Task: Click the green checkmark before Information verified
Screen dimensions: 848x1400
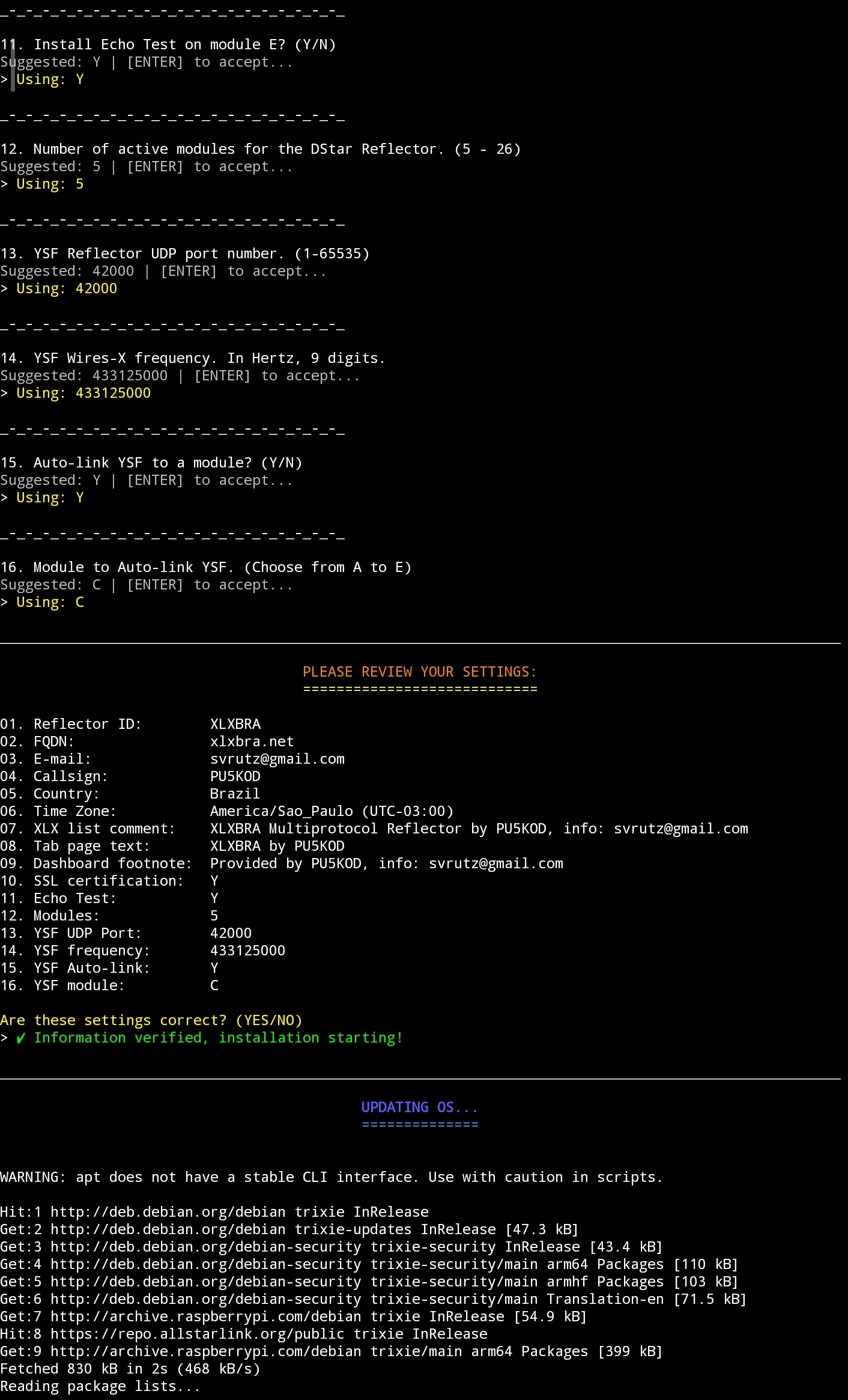Action: 21,1038
